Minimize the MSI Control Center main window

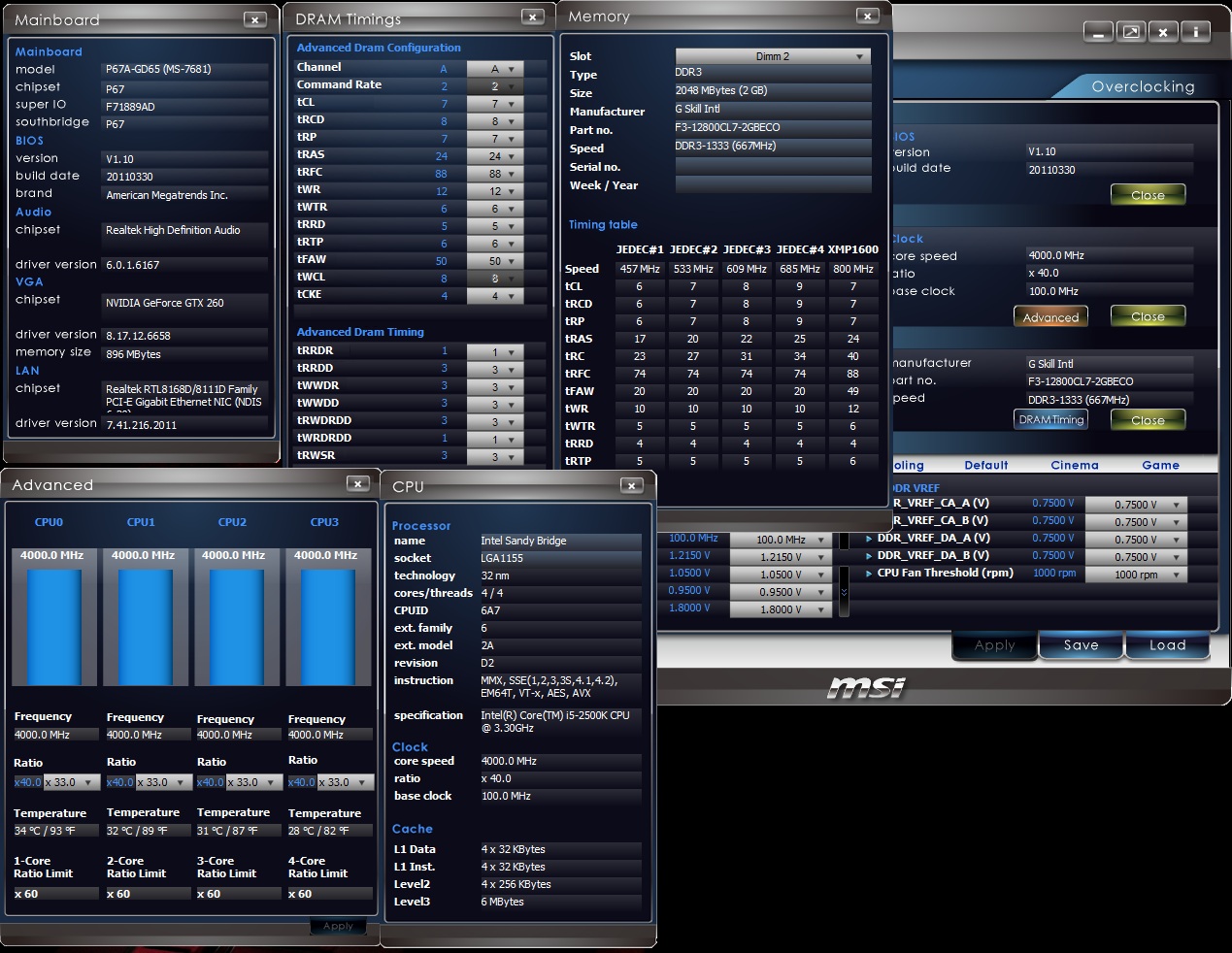point(1098,32)
